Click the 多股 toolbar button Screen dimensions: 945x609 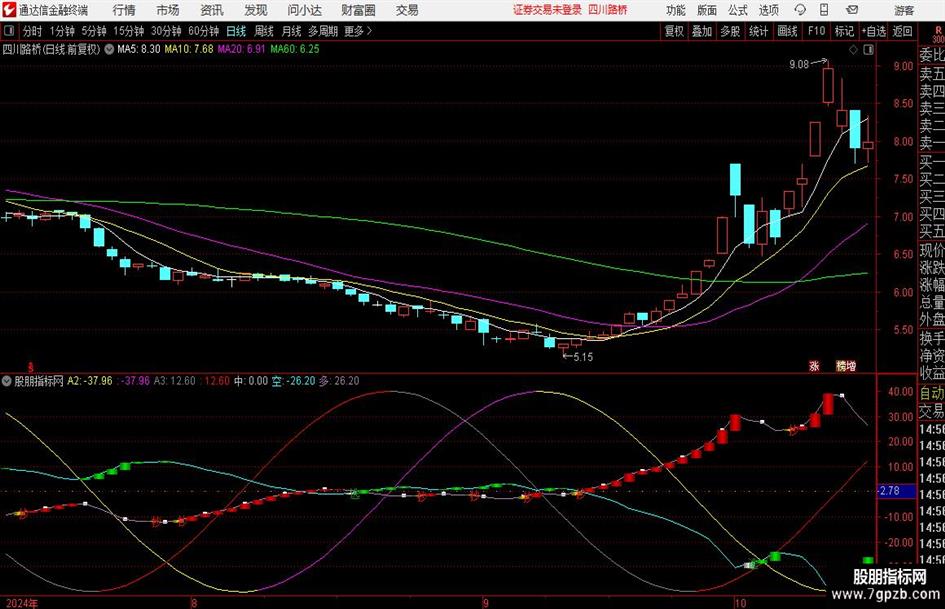coord(730,31)
